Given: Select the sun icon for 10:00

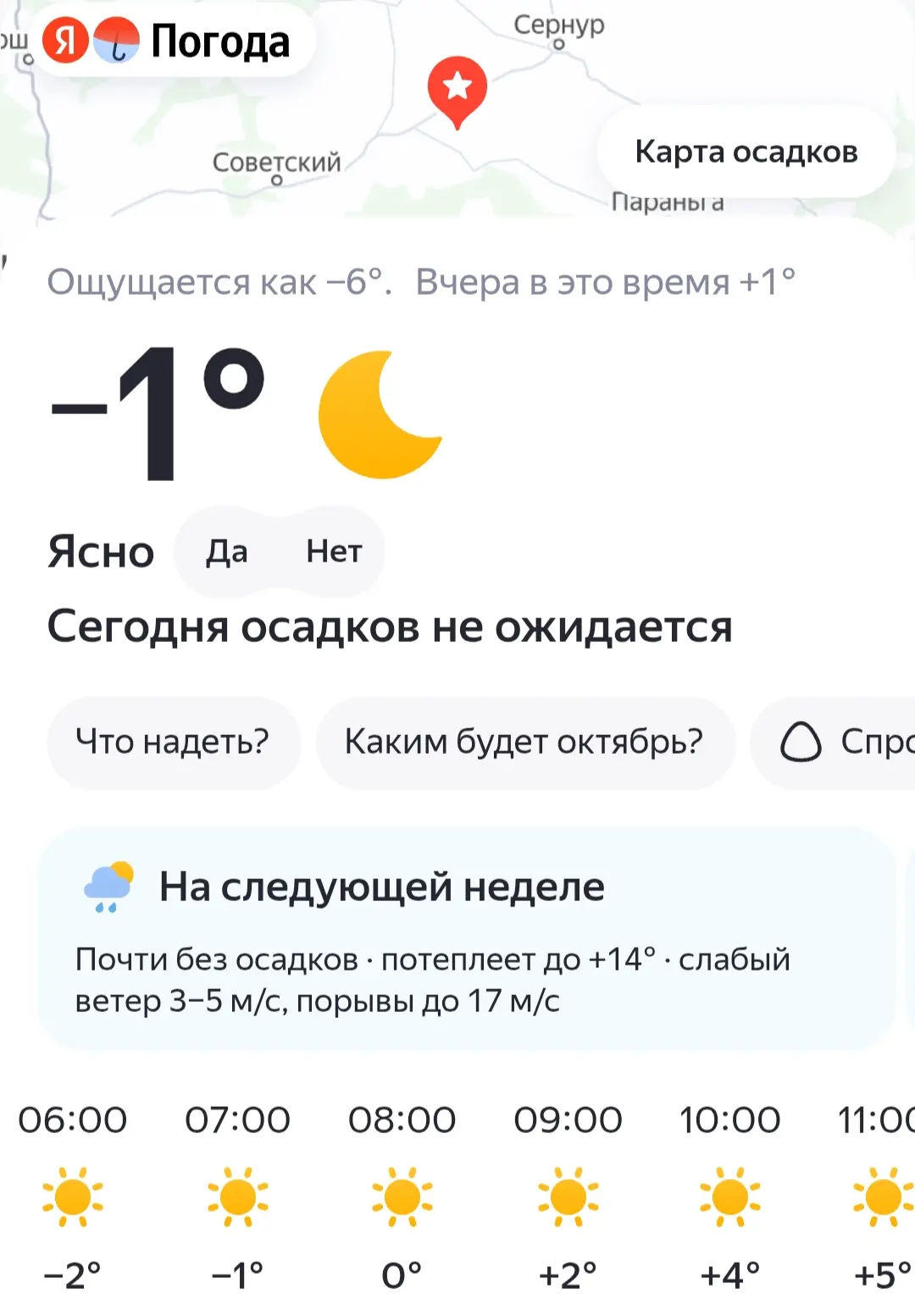Looking at the screenshot, I should click(730, 1197).
